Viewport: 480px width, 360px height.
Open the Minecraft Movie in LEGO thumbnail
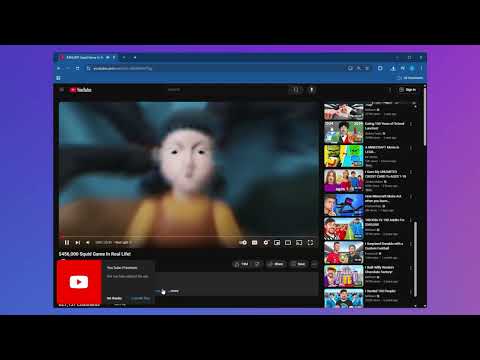(x=344, y=156)
